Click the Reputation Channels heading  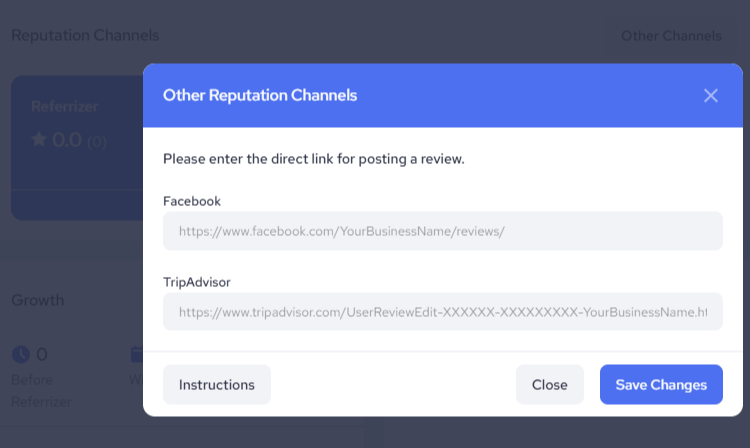[x=85, y=36]
